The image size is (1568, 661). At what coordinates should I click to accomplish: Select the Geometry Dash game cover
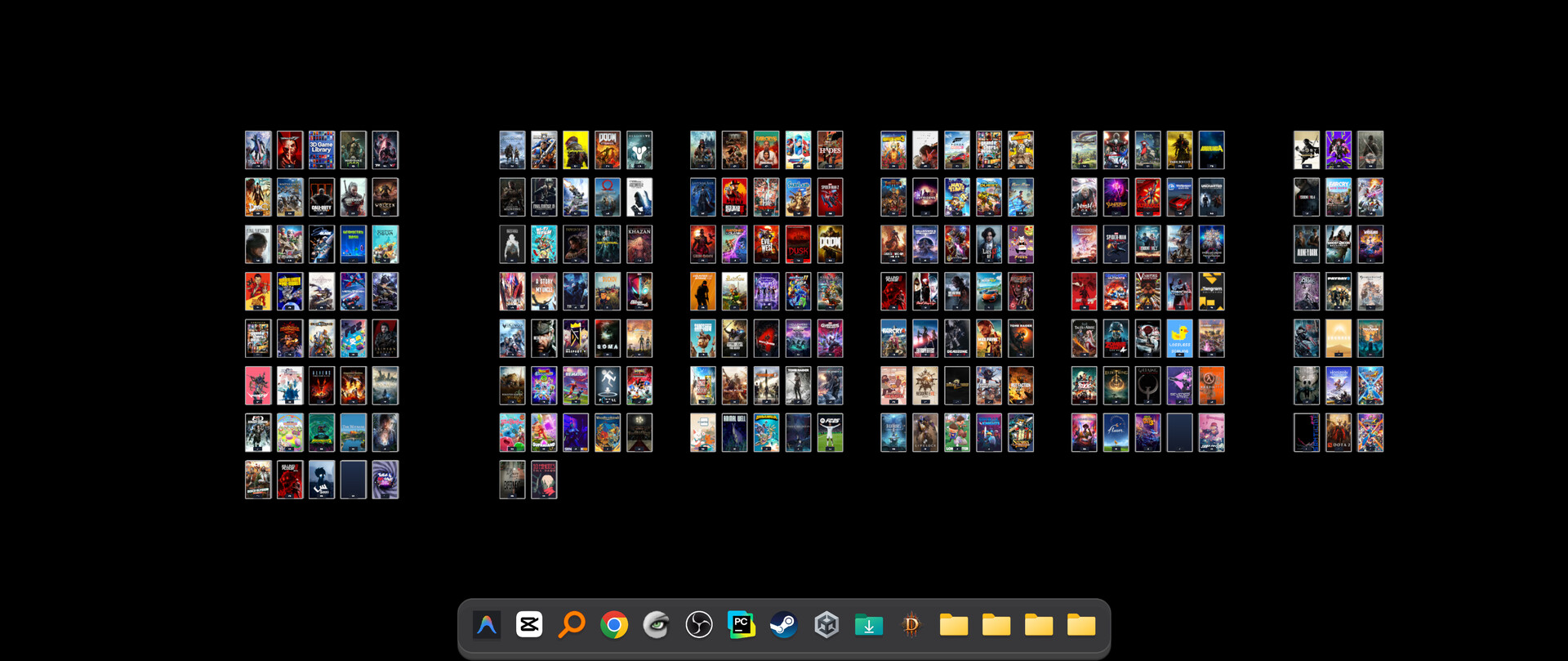click(x=354, y=244)
